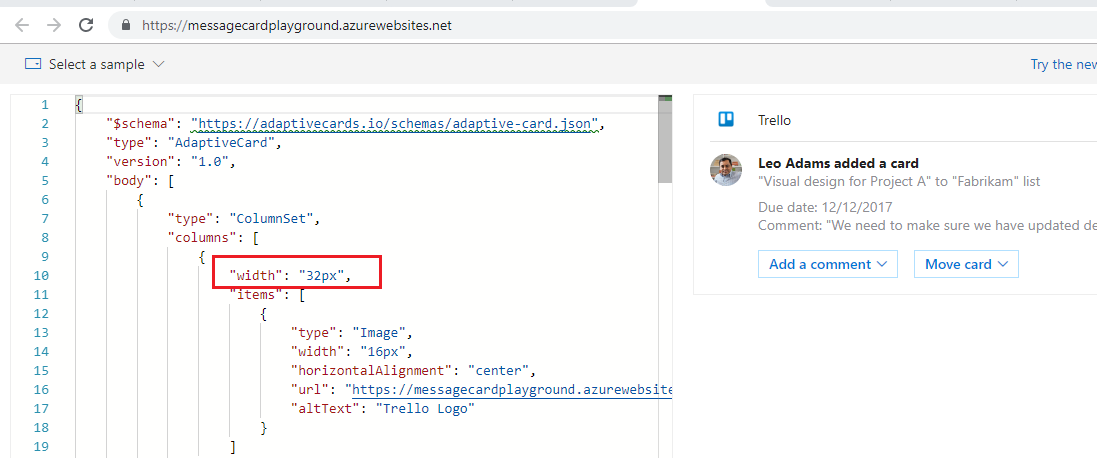The width and height of the screenshot is (1097, 458).
Task: Reload the page with the refresh icon
Action: click(x=86, y=25)
